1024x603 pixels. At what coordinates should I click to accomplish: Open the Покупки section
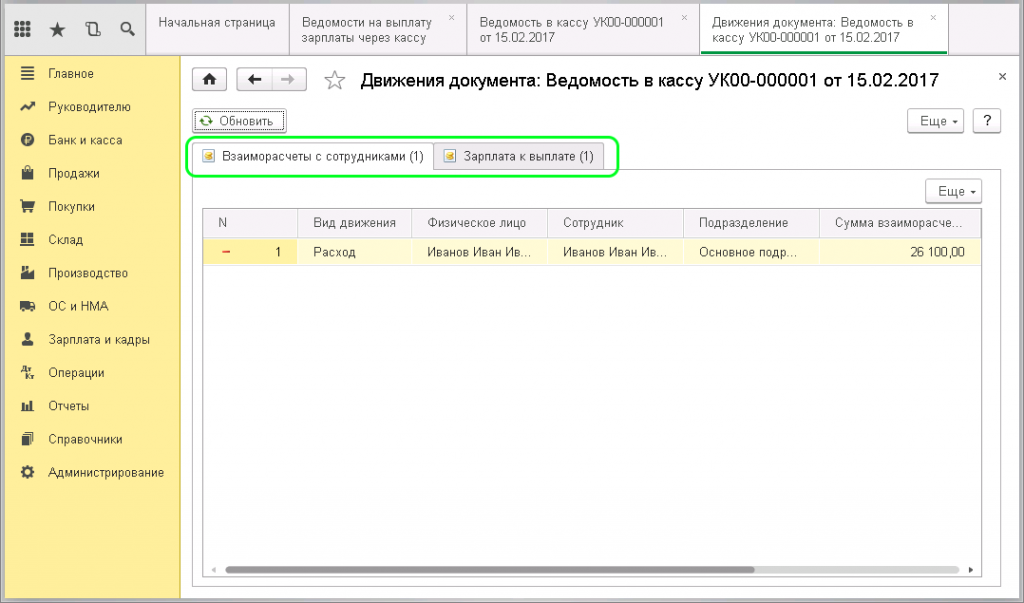71,206
